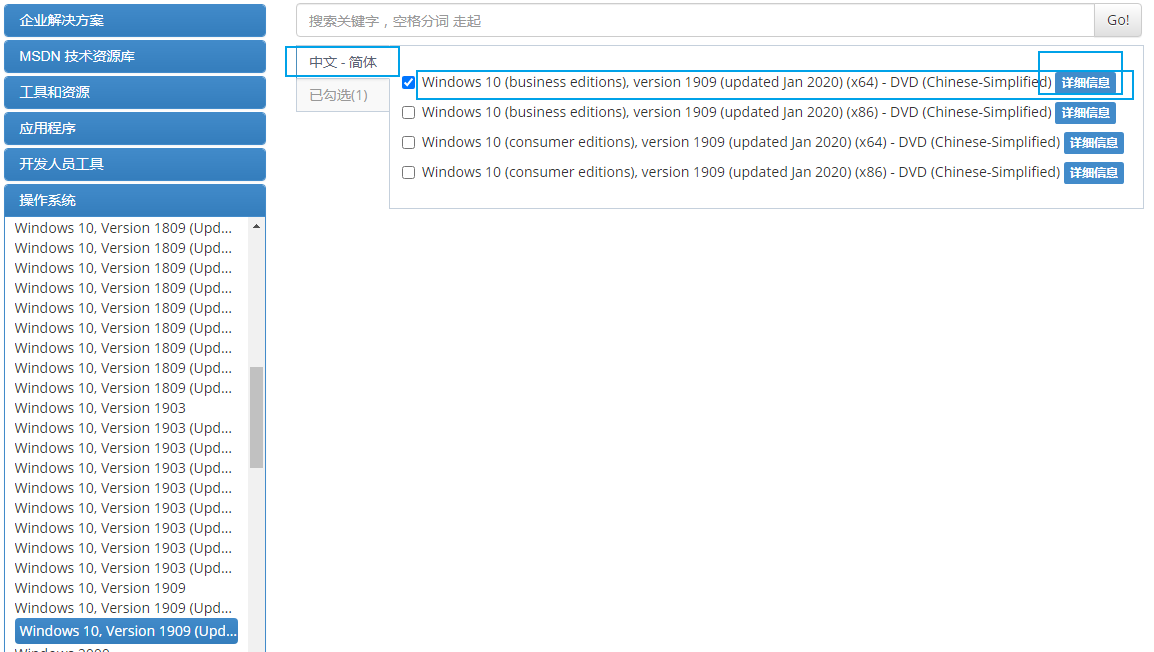Click the business editions x86 DVD label text
1154x652 pixels.
click(737, 113)
